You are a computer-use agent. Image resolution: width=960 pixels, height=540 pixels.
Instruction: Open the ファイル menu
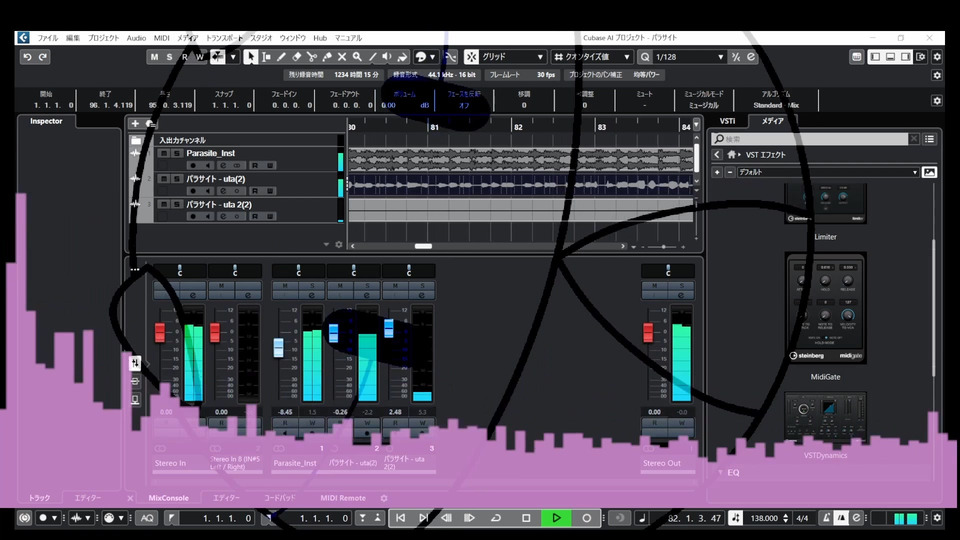coord(47,38)
